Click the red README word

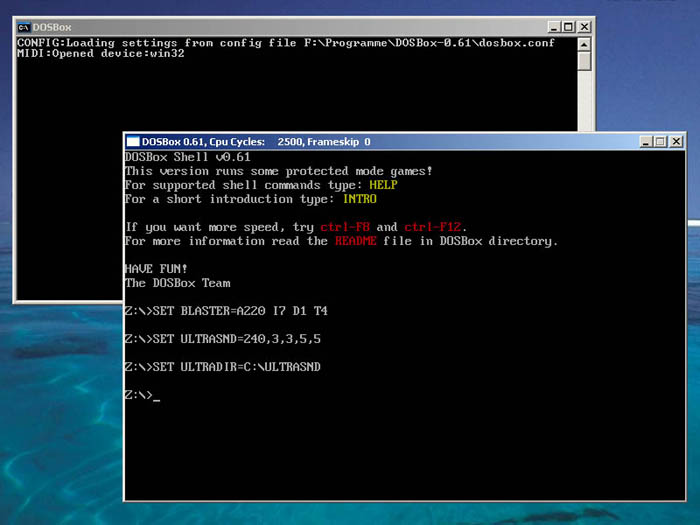(x=356, y=241)
